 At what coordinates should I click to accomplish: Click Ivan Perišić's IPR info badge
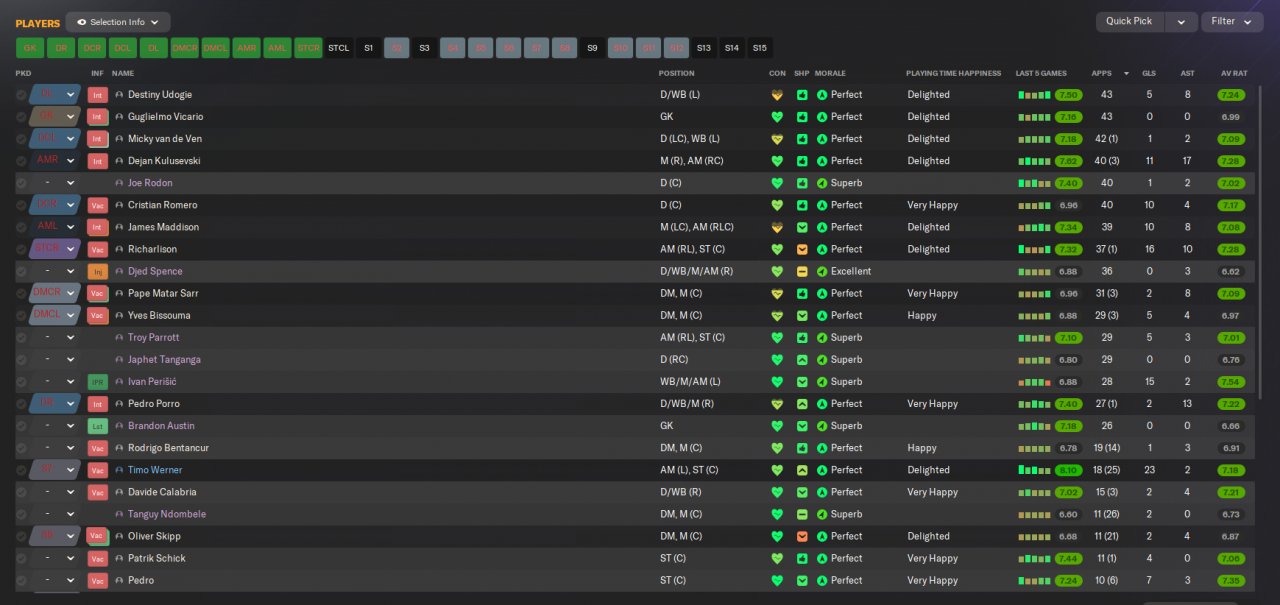[97, 382]
